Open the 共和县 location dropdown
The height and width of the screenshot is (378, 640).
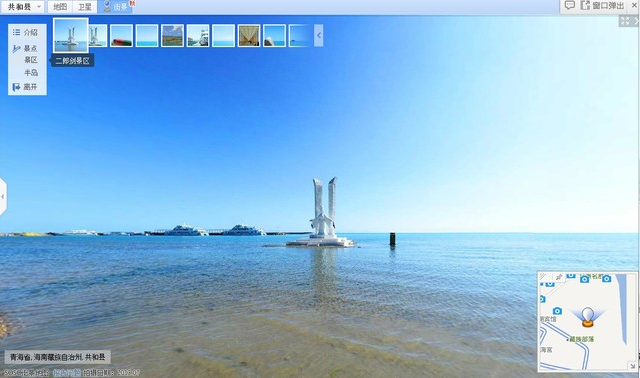22,7
